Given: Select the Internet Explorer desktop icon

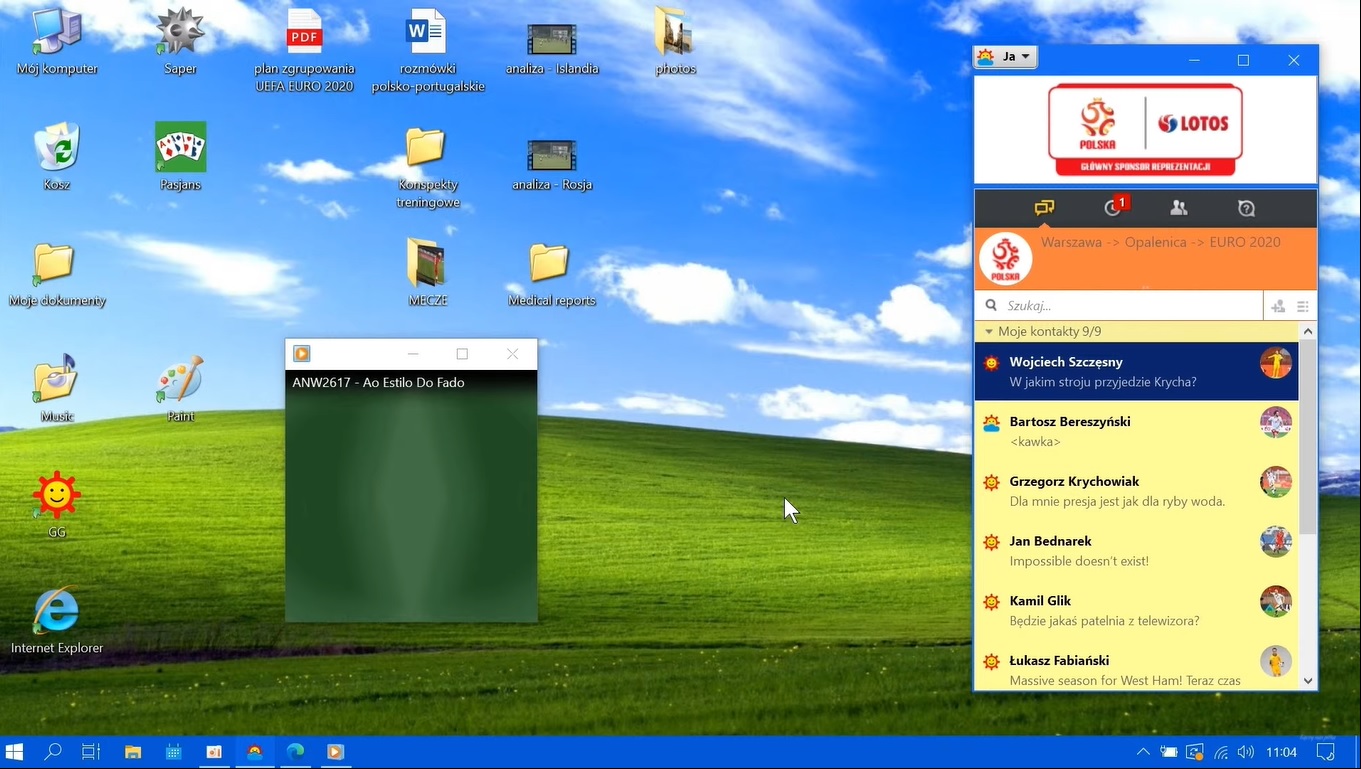Looking at the screenshot, I should click(57, 620).
